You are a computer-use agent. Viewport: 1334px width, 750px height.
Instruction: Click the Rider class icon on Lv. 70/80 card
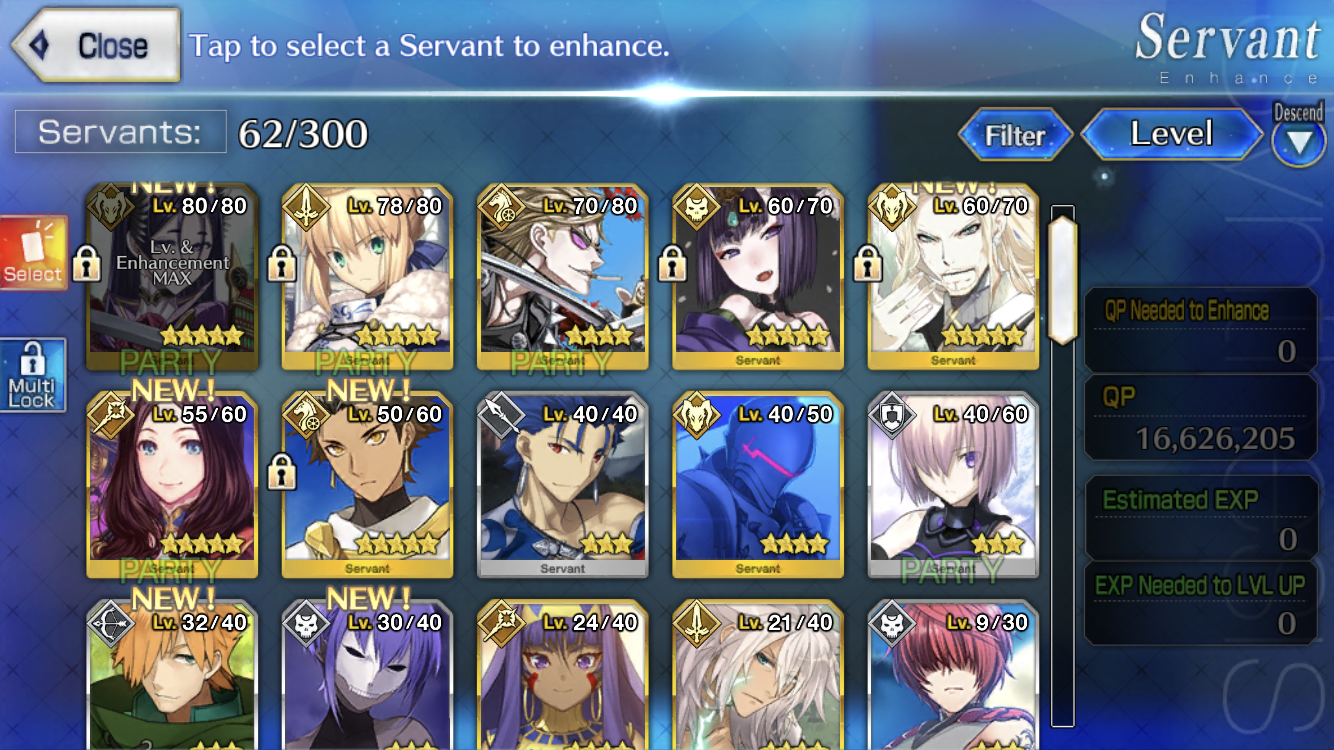[499, 208]
